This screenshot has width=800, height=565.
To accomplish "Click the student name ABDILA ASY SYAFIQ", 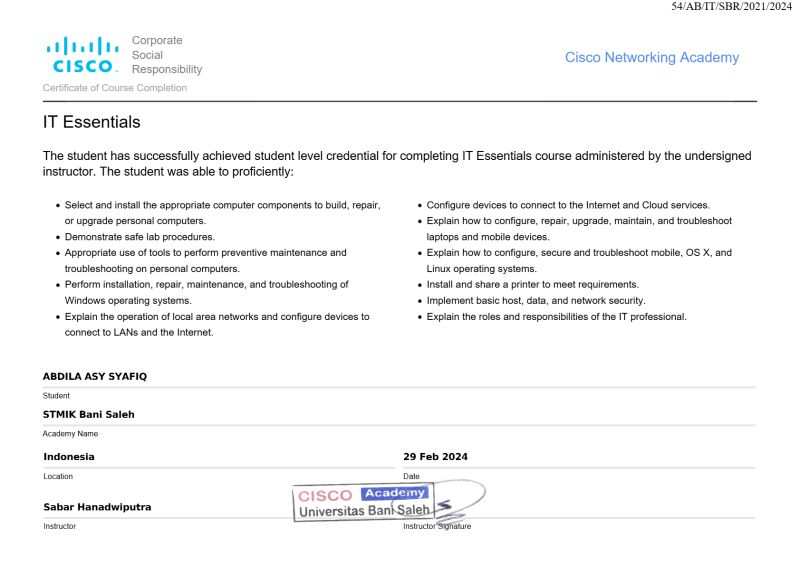I will click(95, 377).
